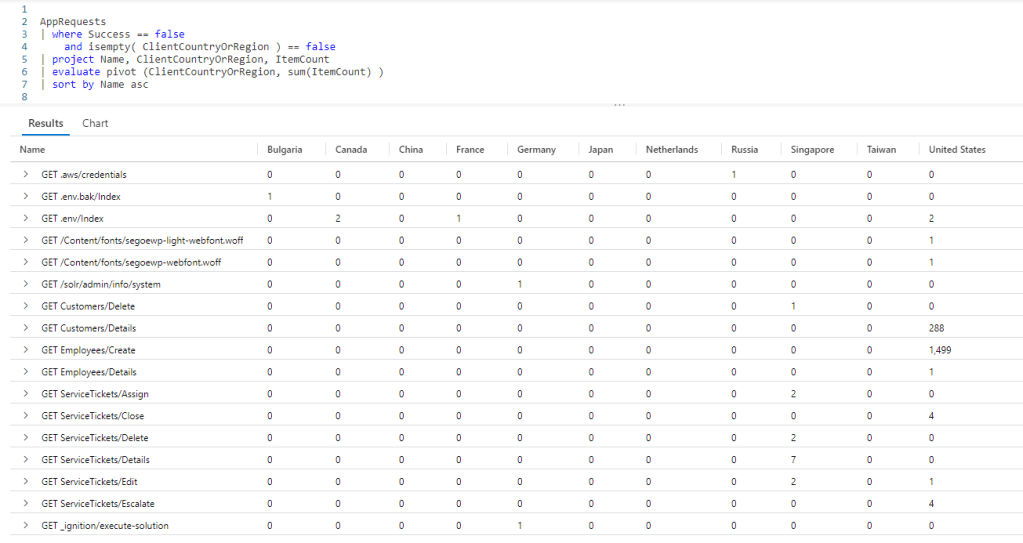Expand the GET _ignition/execute-solution row

pyautogui.click(x=26, y=526)
